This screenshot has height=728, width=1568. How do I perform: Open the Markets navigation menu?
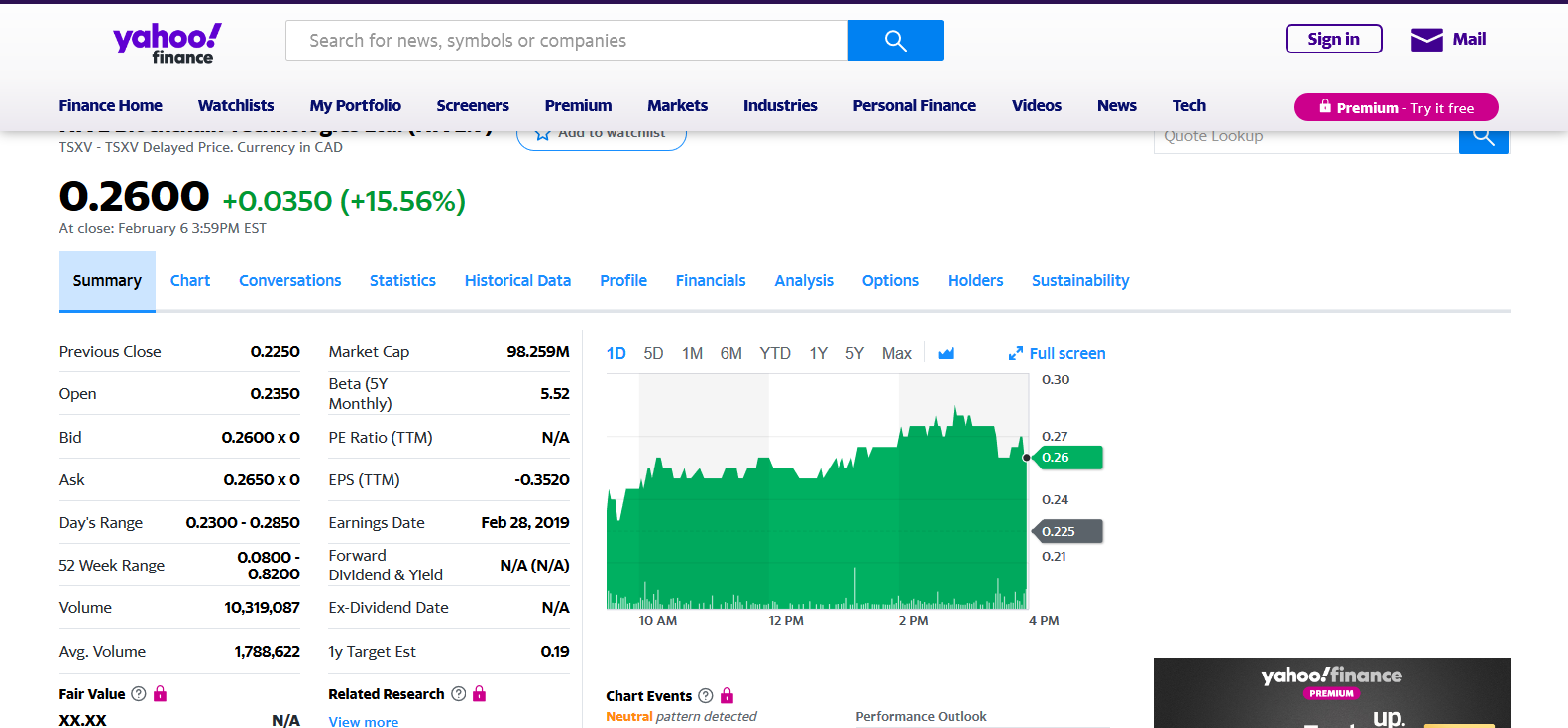coord(677,106)
